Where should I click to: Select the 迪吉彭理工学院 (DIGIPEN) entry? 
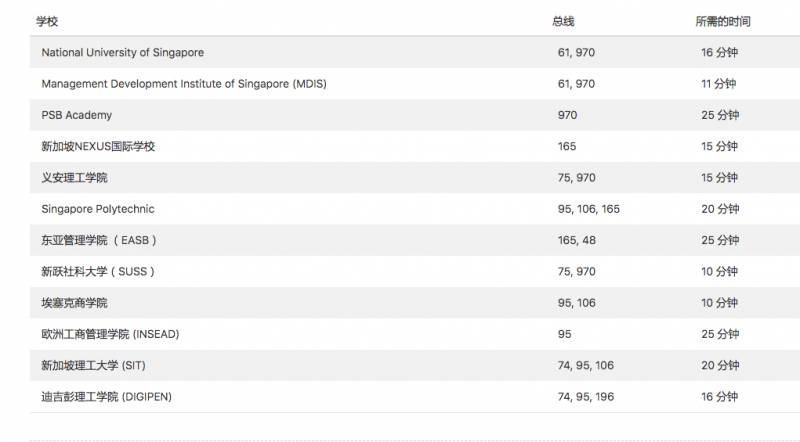107,397
